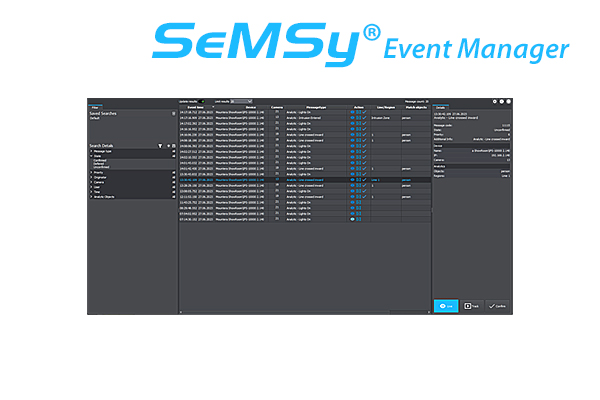This screenshot has height=400, width=600.
Task: Expand the Camera filter
Action: [91, 182]
